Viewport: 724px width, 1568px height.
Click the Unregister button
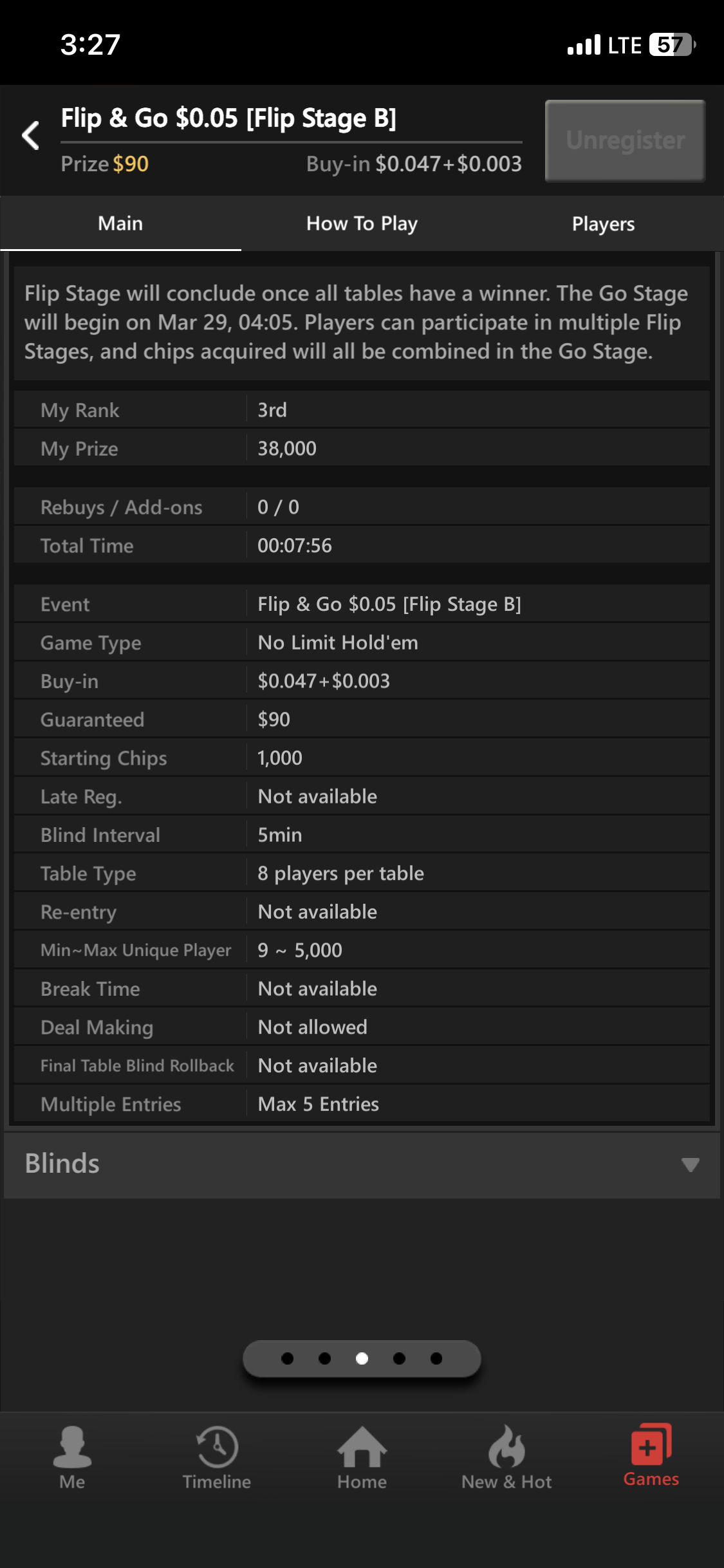pos(625,140)
